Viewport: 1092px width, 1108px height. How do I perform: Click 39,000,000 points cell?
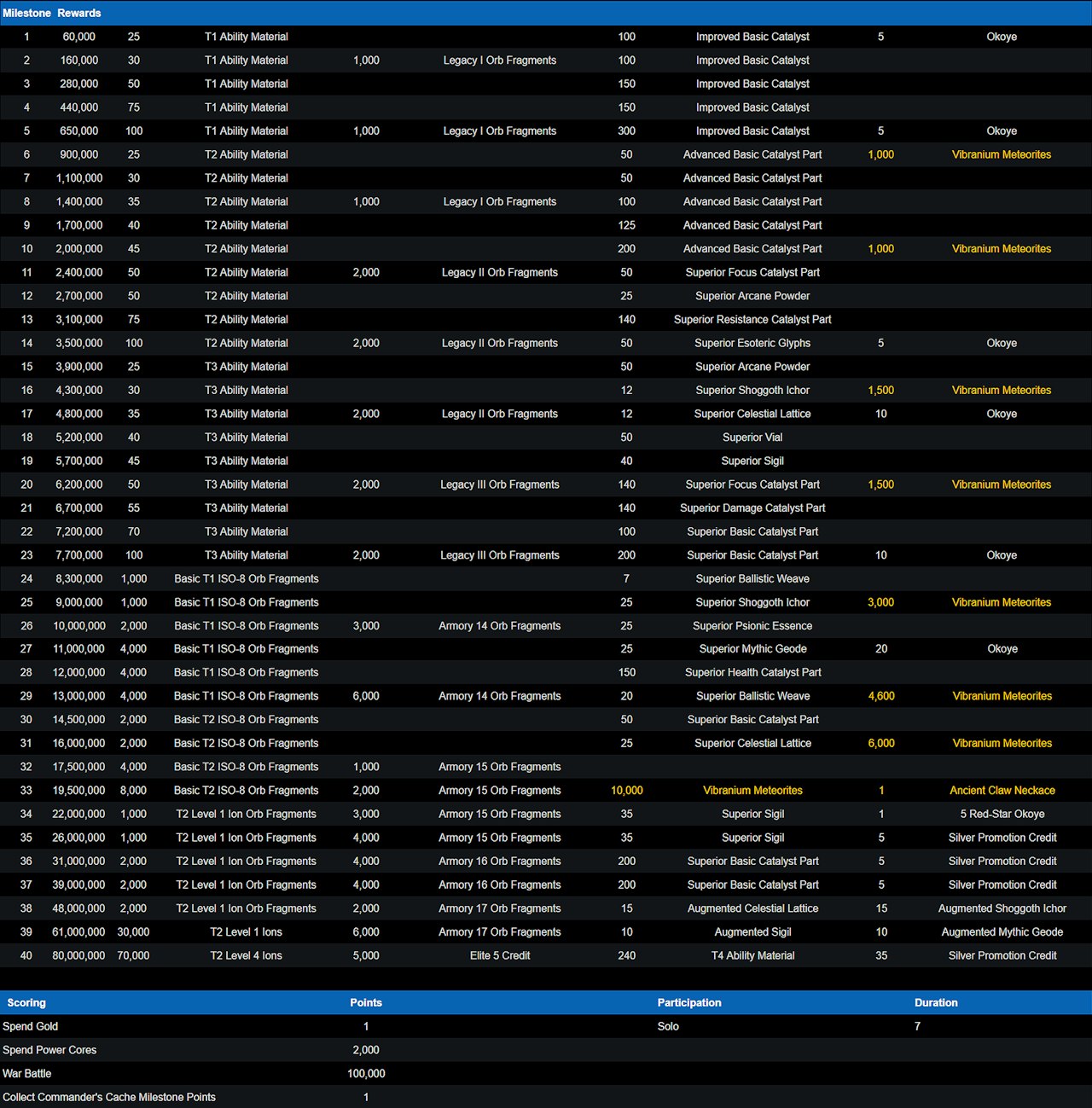click(x=79, y=885)
